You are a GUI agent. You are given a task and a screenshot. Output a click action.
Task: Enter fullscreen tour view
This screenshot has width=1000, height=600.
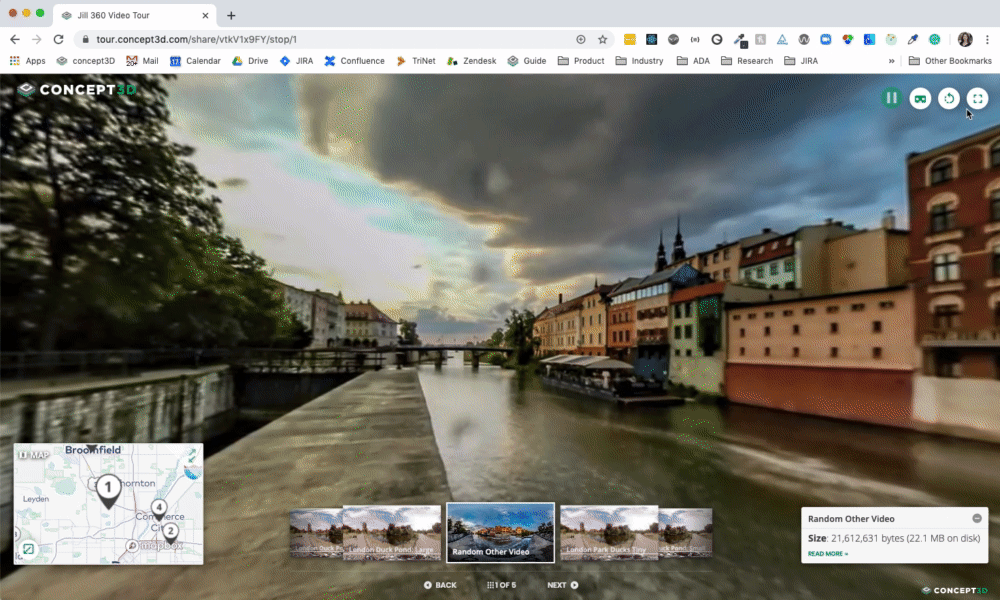[x=977, y=98]
